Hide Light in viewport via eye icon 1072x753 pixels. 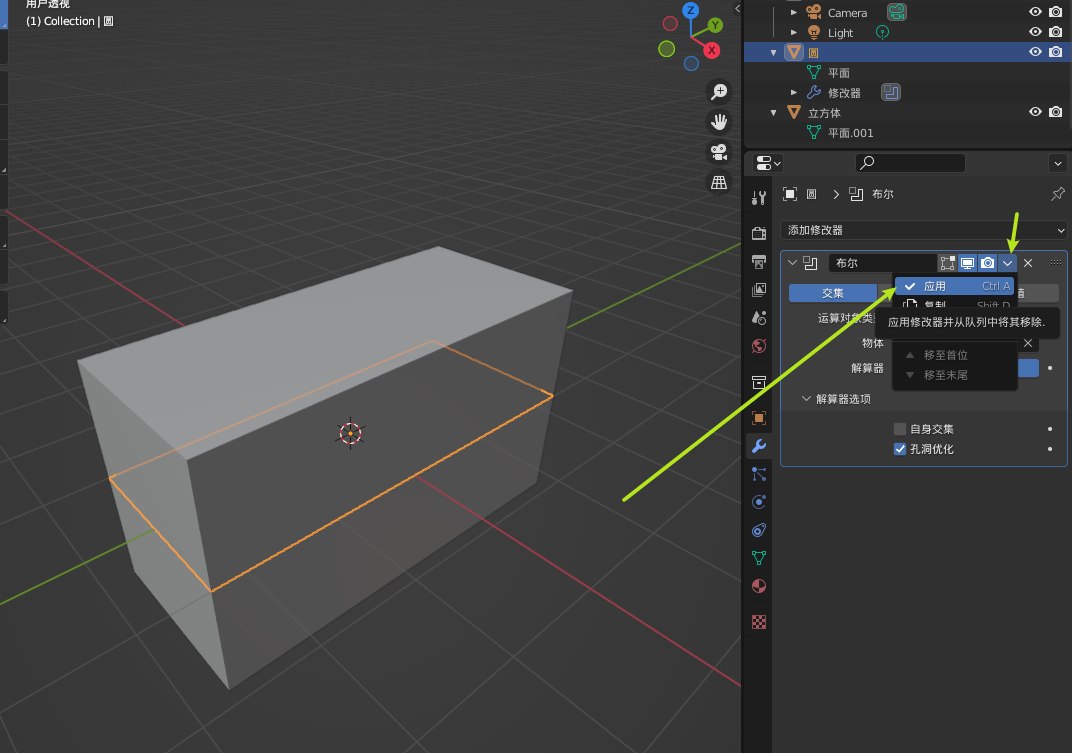pos(1035,31)
